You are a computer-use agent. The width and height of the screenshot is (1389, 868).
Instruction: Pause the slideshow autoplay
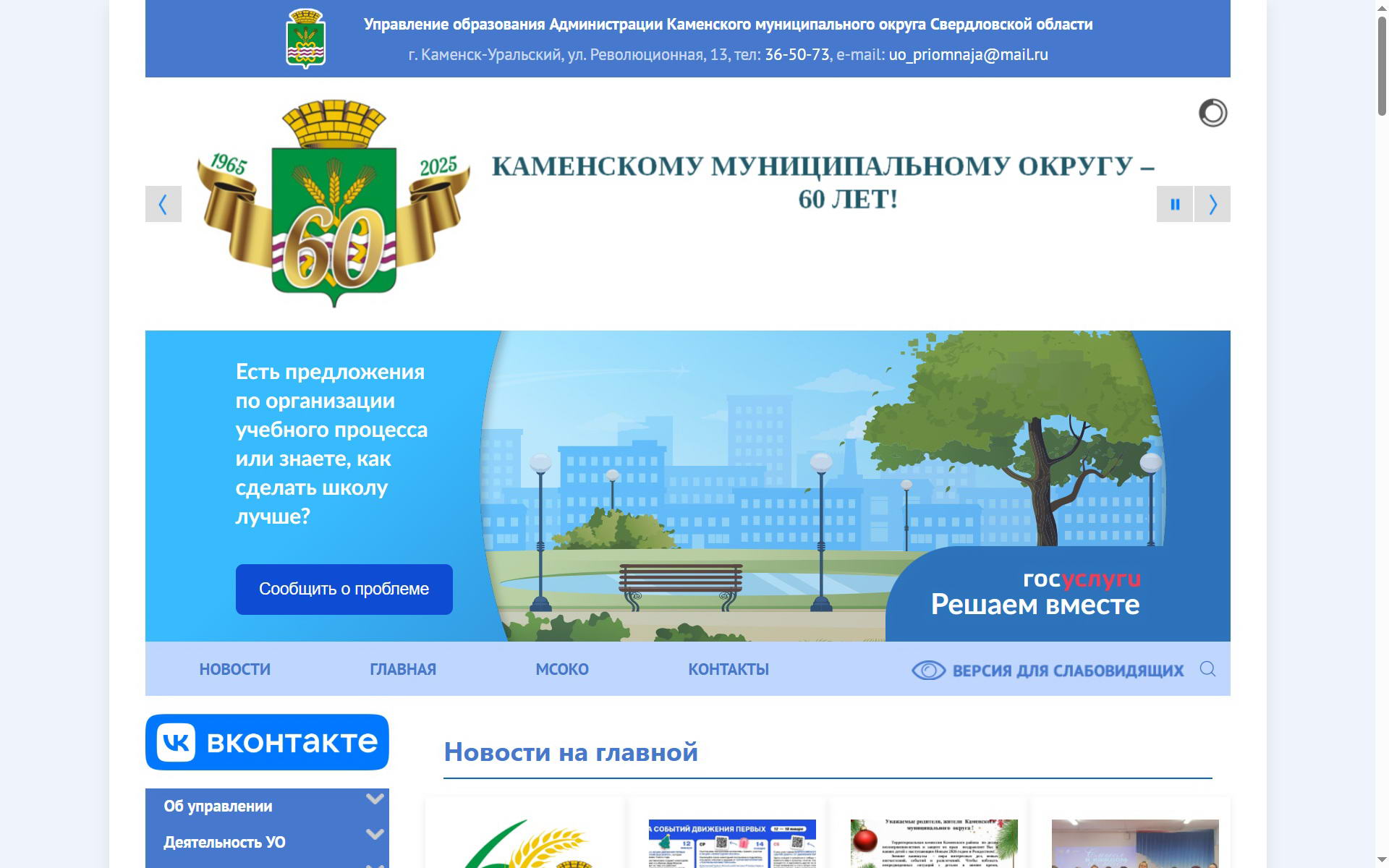click(1174, 204)
